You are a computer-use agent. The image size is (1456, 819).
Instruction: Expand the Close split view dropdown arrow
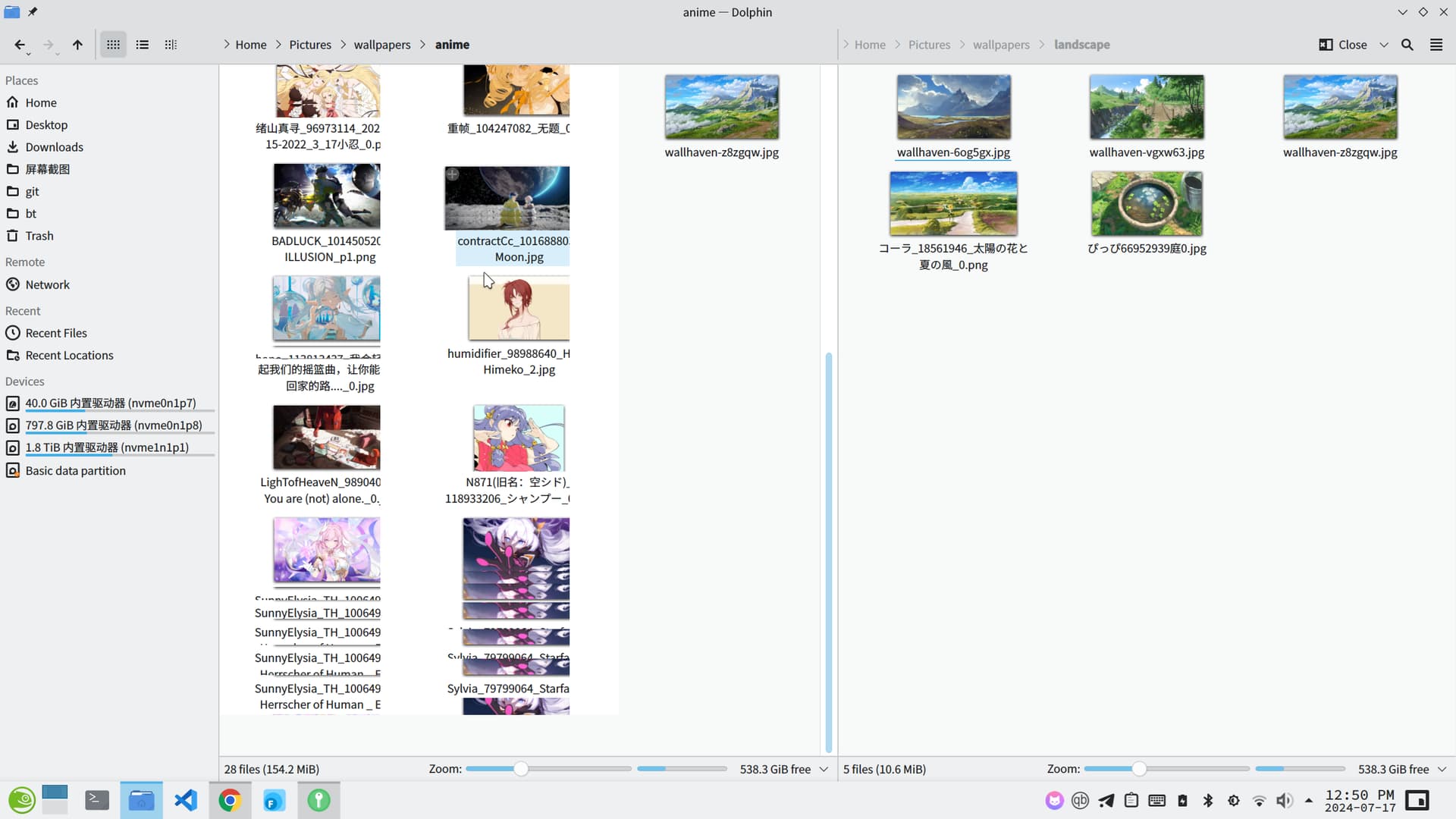point(1384,45)
